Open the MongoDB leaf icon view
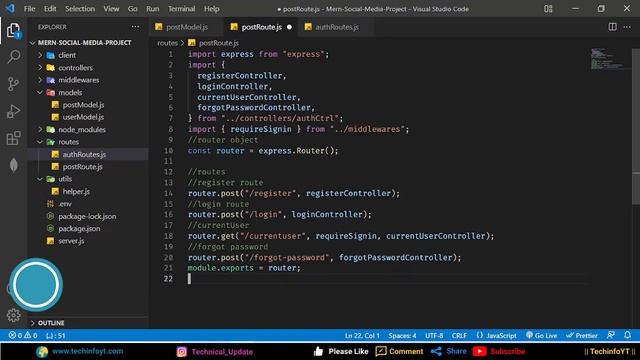The width and height of the screenshot is (640, 360). tap(13, 165)
